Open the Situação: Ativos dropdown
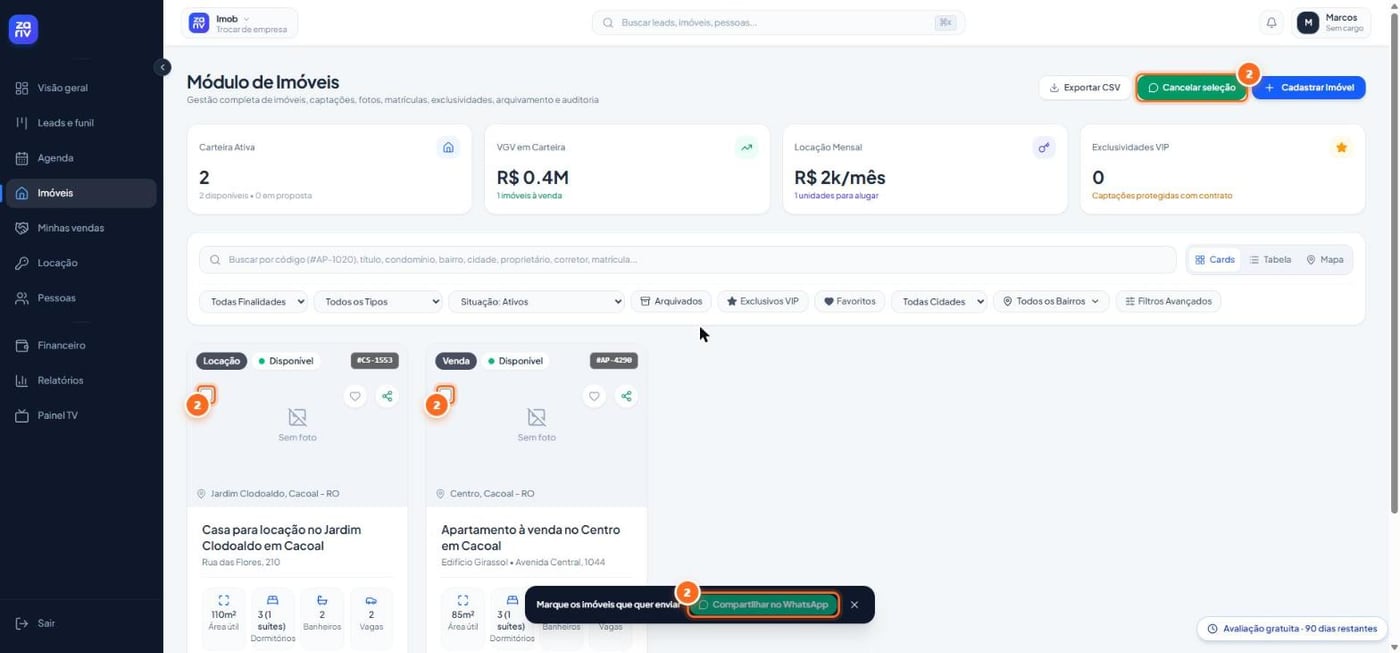Viewport: 1400px width, 653px height. click(536, 301)
